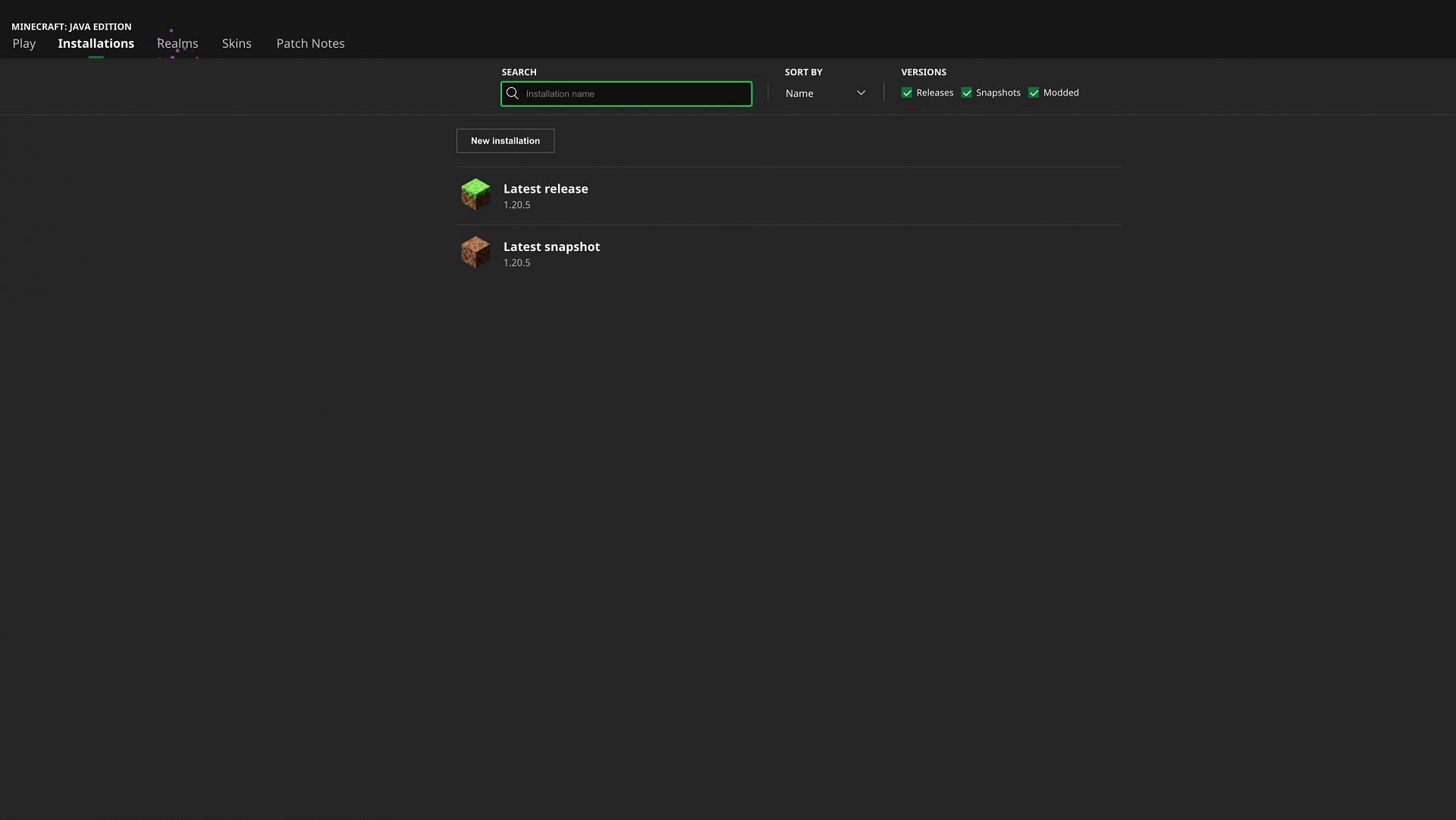The width and height of the screenshot is (1456, 820).
Task: Toggle the Releases version filter checkbox
Action: pos(906,93)
